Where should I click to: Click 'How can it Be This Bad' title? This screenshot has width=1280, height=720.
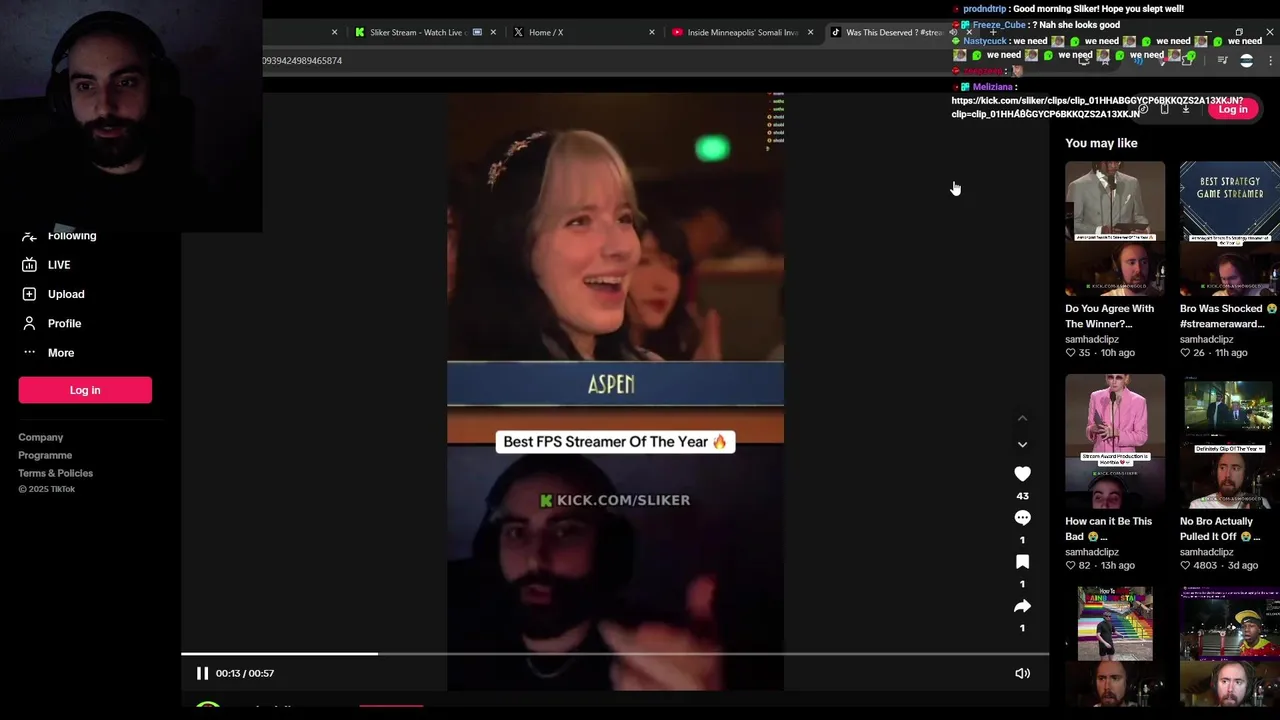(x=1109, y=529)
